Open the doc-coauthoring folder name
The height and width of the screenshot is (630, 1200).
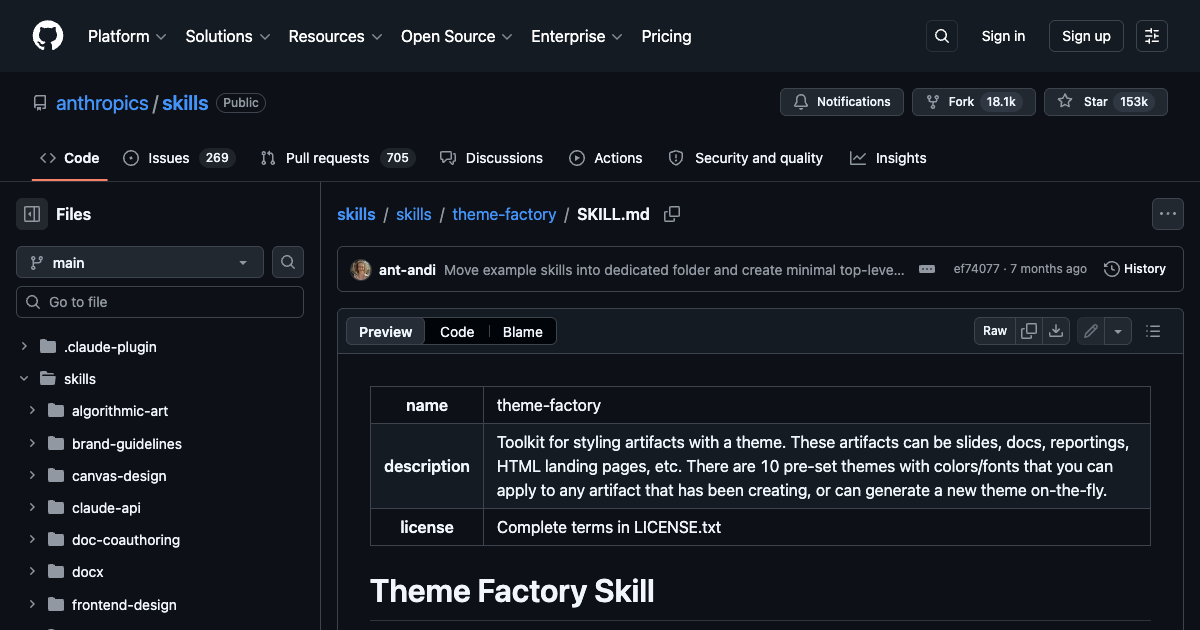coord(126,540)
